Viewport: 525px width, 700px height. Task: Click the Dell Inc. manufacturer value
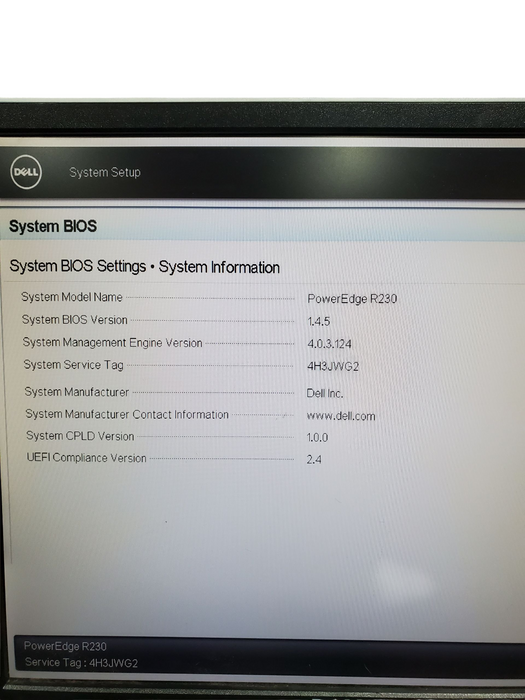(325, 393)
